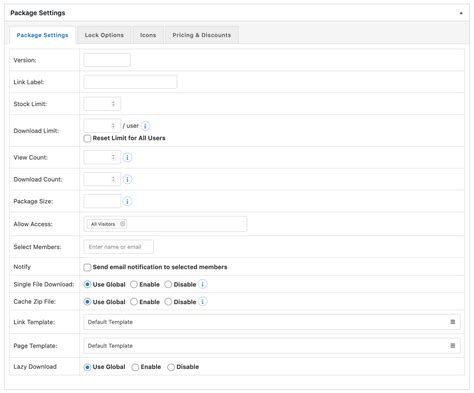Set Lazy Download to Enable
The height and width of the screenshot is (393, 474).
click(x=135, y=367)
